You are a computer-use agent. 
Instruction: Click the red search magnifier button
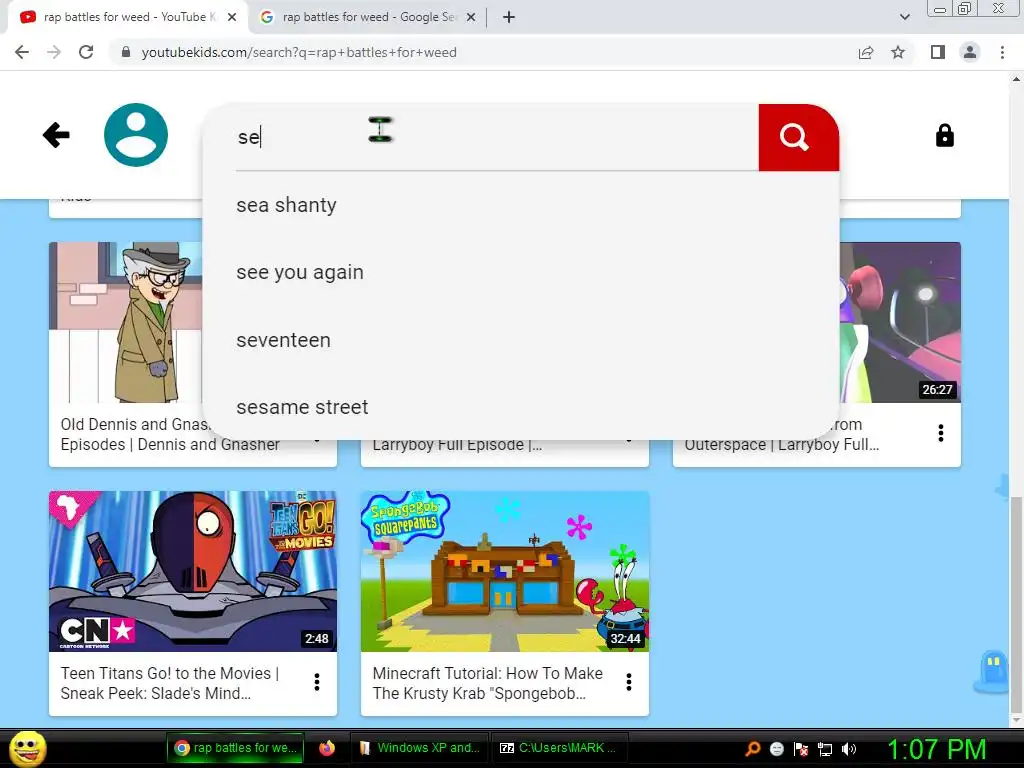(x=798, y=137)
